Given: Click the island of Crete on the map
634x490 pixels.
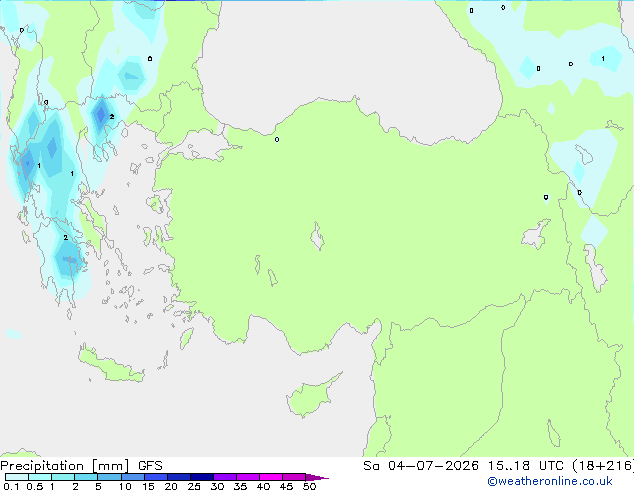Looking at the screenshot, I should click(111, 363).
